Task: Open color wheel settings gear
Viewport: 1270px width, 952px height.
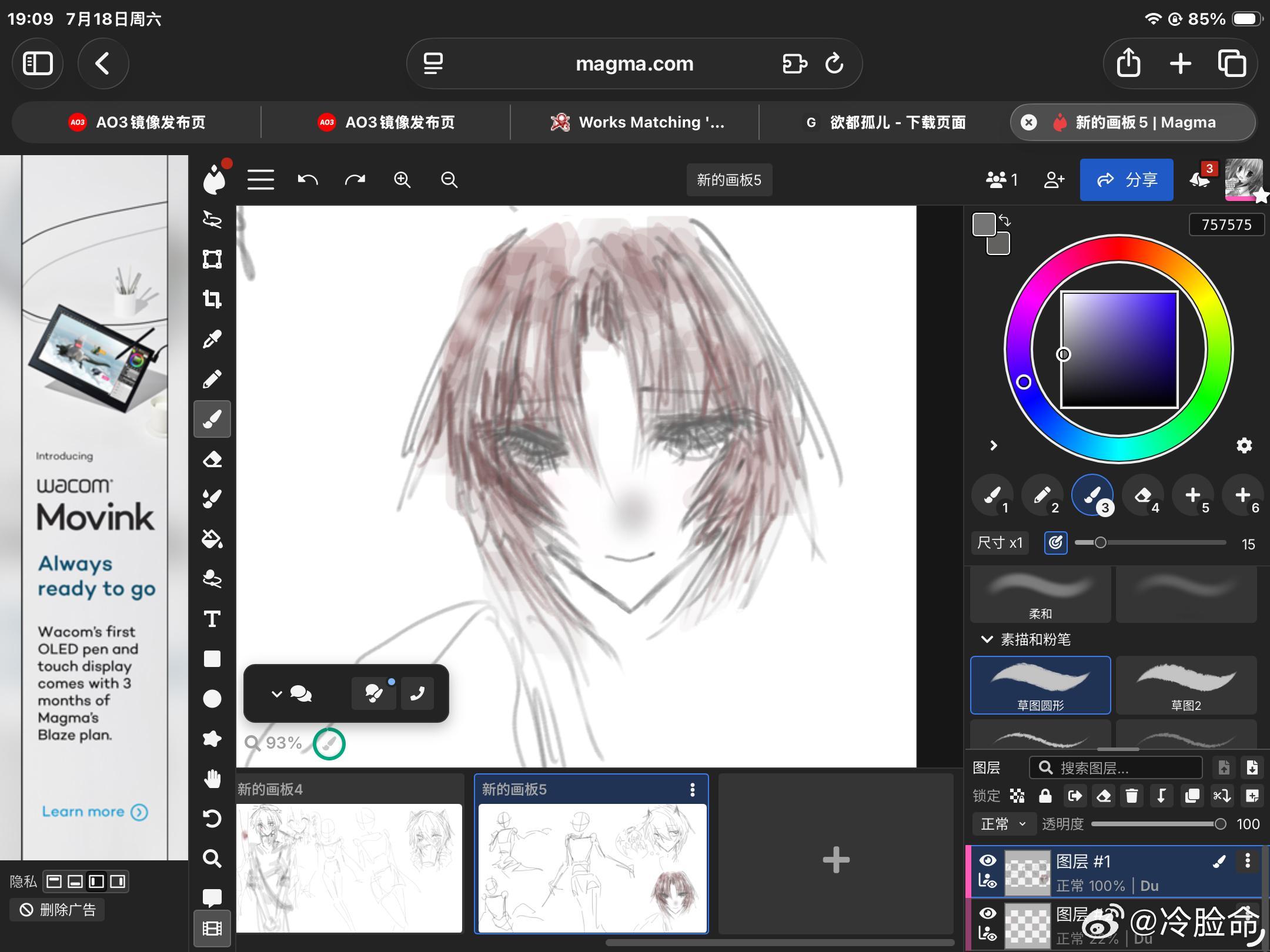Action: pos(1244,445)
